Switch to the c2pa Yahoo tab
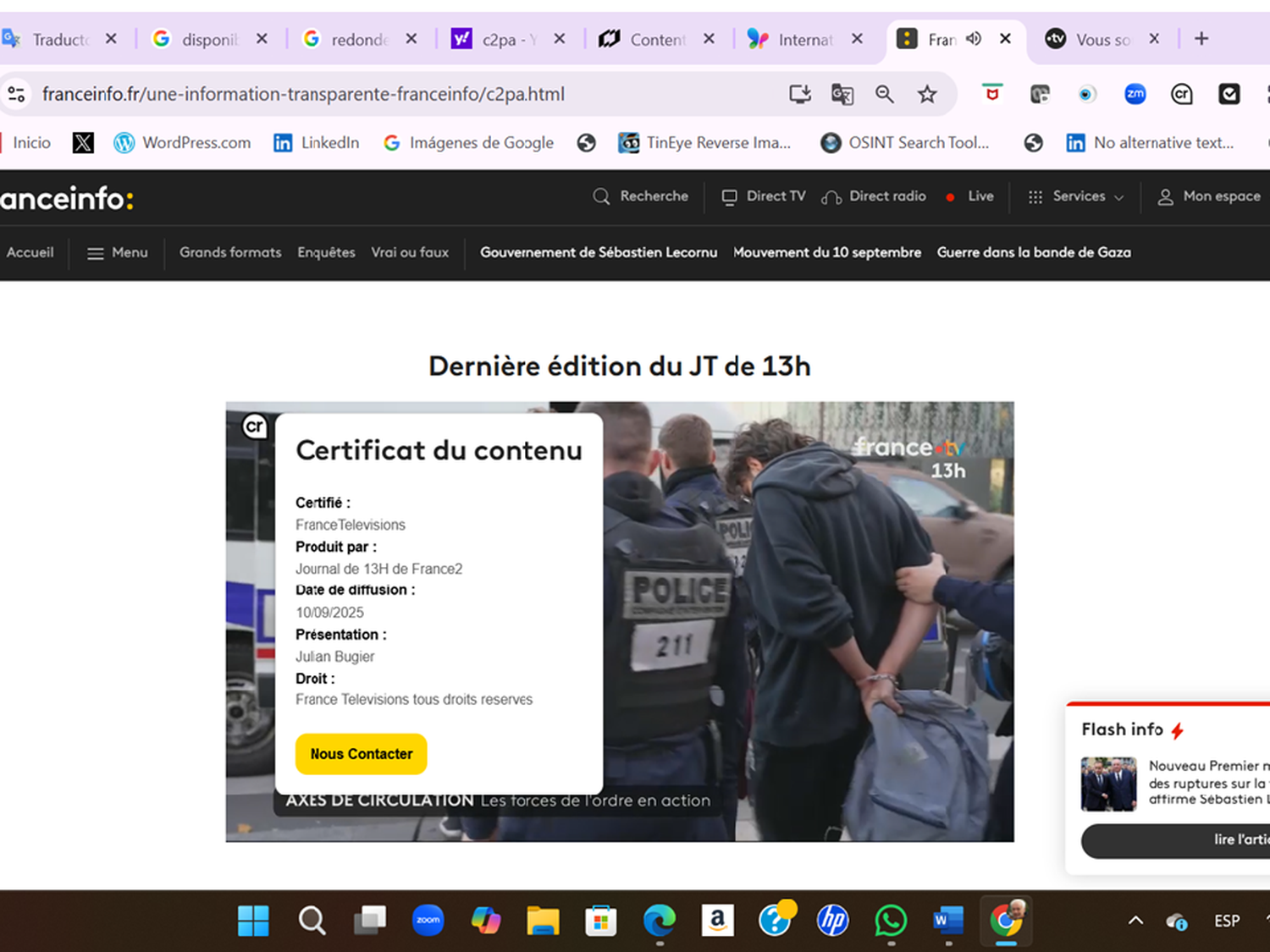Viewport: 1270px width, 952px height. [509, 39]
